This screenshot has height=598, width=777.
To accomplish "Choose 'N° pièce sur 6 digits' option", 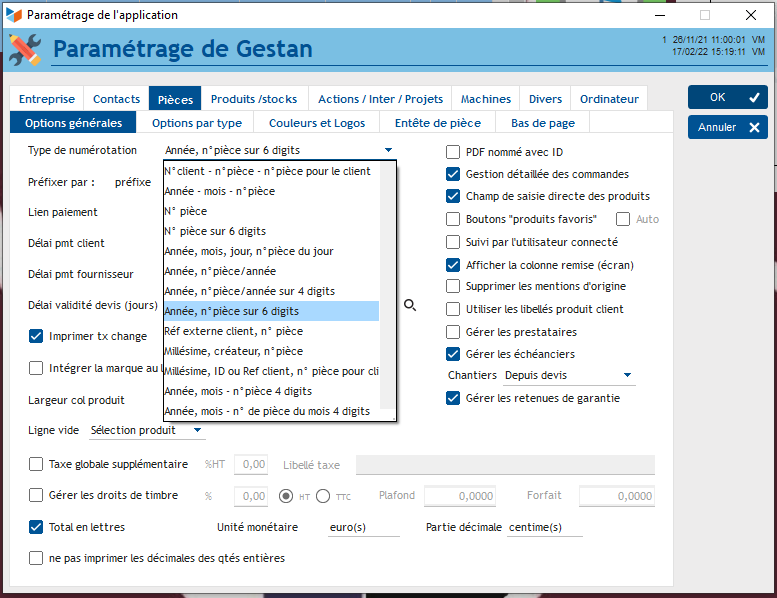I will [x=214, y=231].
